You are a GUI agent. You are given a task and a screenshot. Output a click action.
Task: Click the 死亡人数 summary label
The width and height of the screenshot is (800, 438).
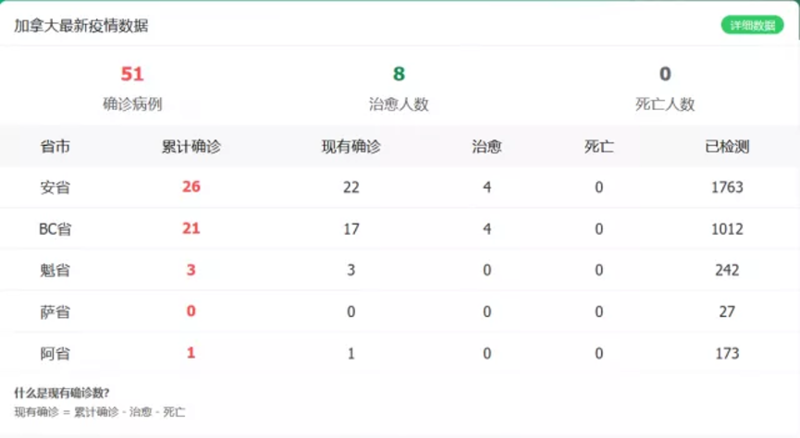tap(665, 103)
